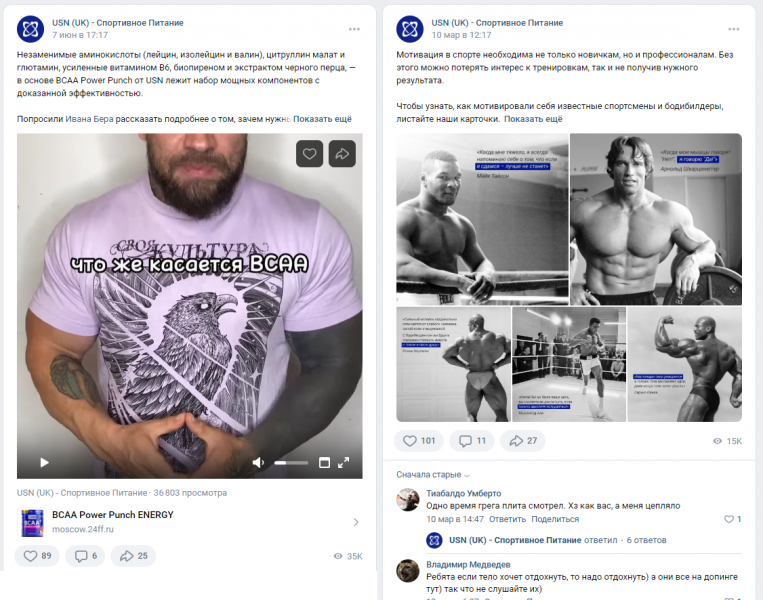The height and width of the screenshot is (600, 763).
Task: Play the BCAA video
Action: coord(43,462)
